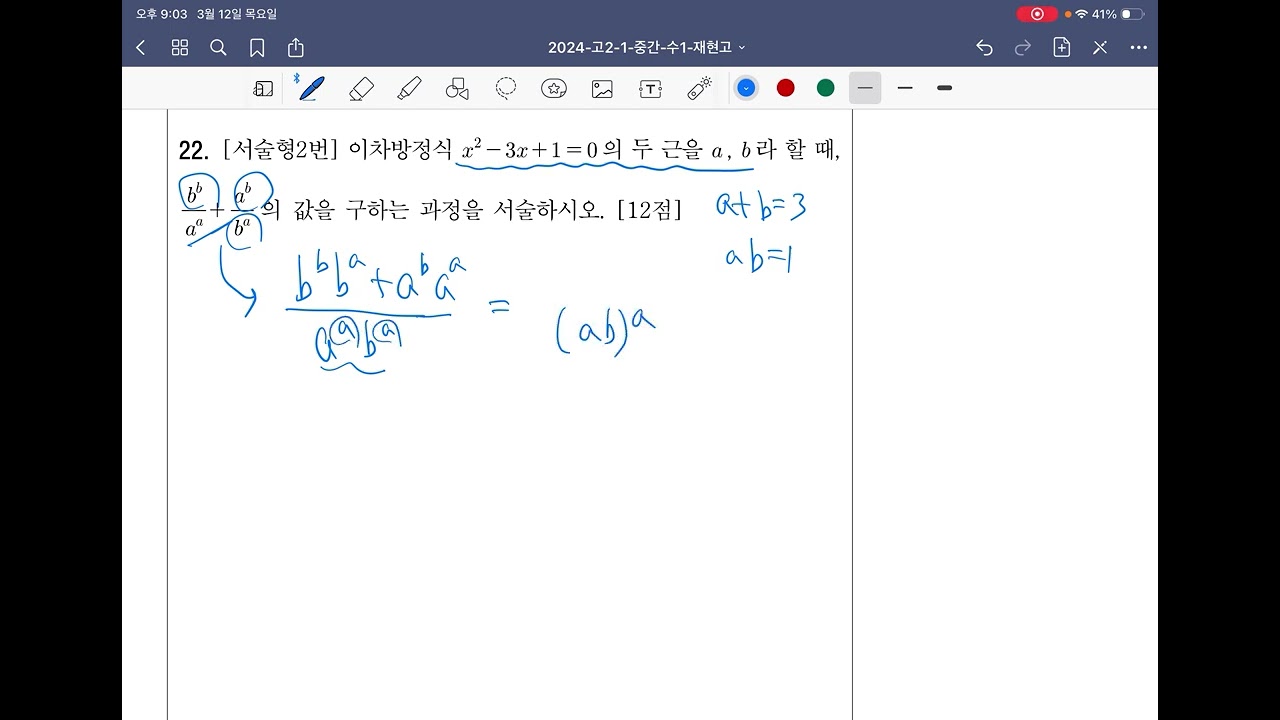Select the Highlighter tool

pyautogui.click(x=409, y=88)
